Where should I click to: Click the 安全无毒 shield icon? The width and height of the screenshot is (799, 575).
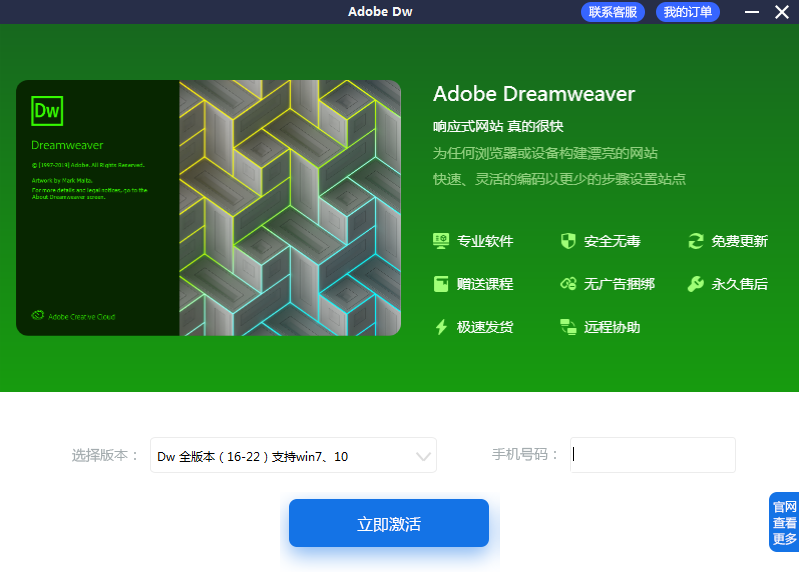[568, 241]
